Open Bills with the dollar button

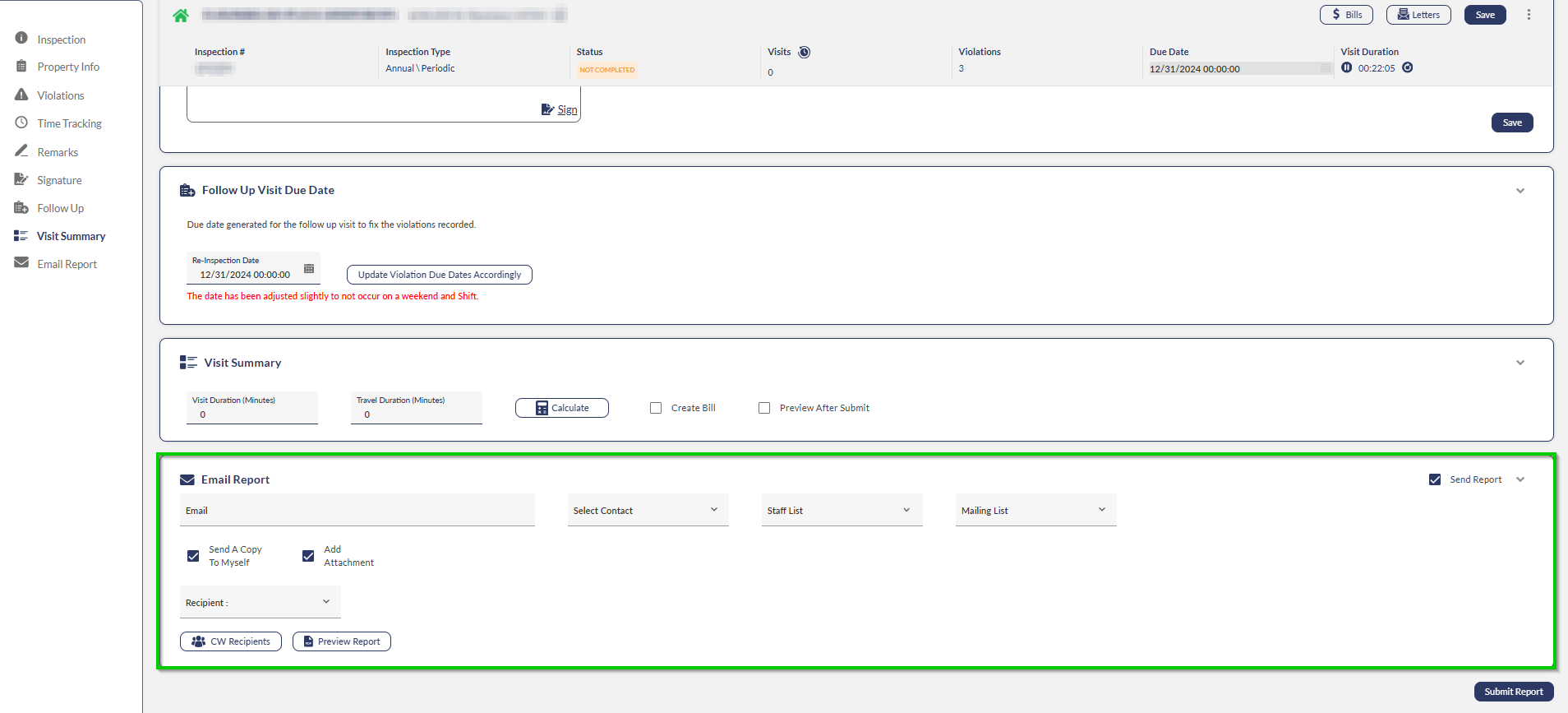point(1346,15)
